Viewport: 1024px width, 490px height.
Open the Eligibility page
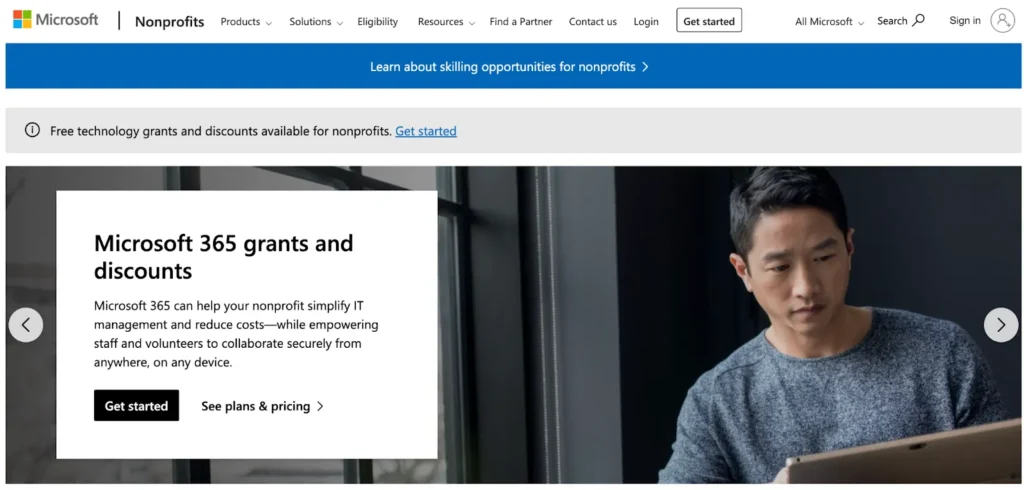pos(377,22)
